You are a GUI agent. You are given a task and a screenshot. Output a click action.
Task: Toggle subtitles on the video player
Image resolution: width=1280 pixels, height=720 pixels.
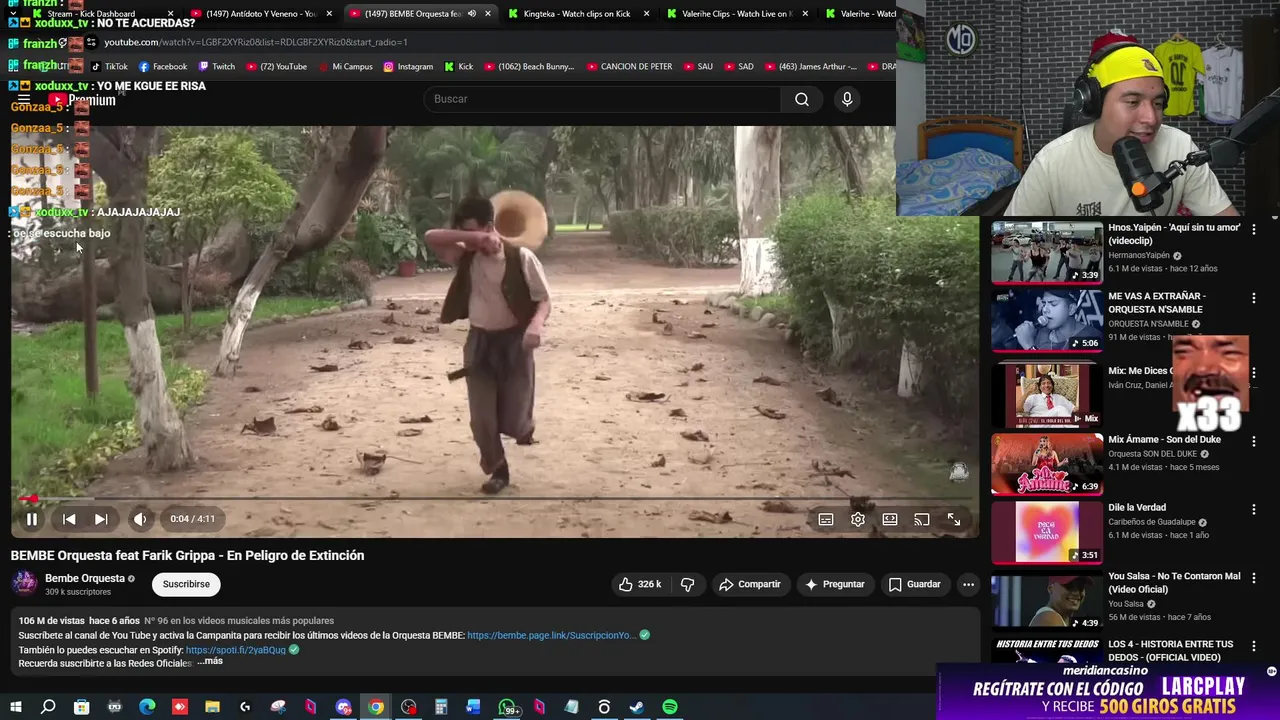(826, 520)
